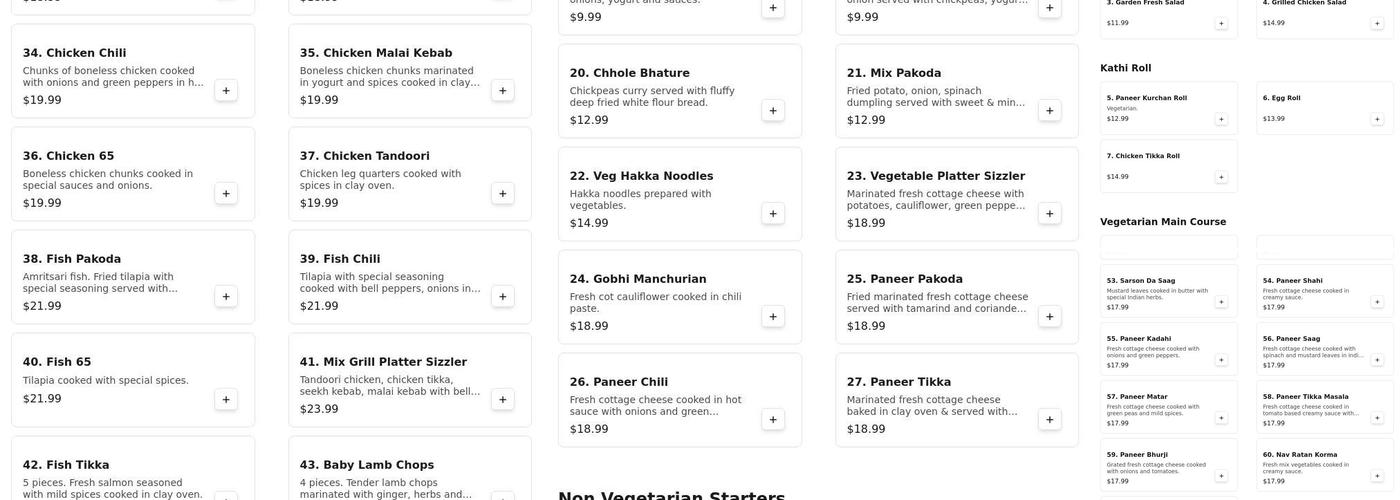The width and height of the screenshot is (1400, 500).
Task: Add Chhole Bhature to the order
Action: click(773, 111)
